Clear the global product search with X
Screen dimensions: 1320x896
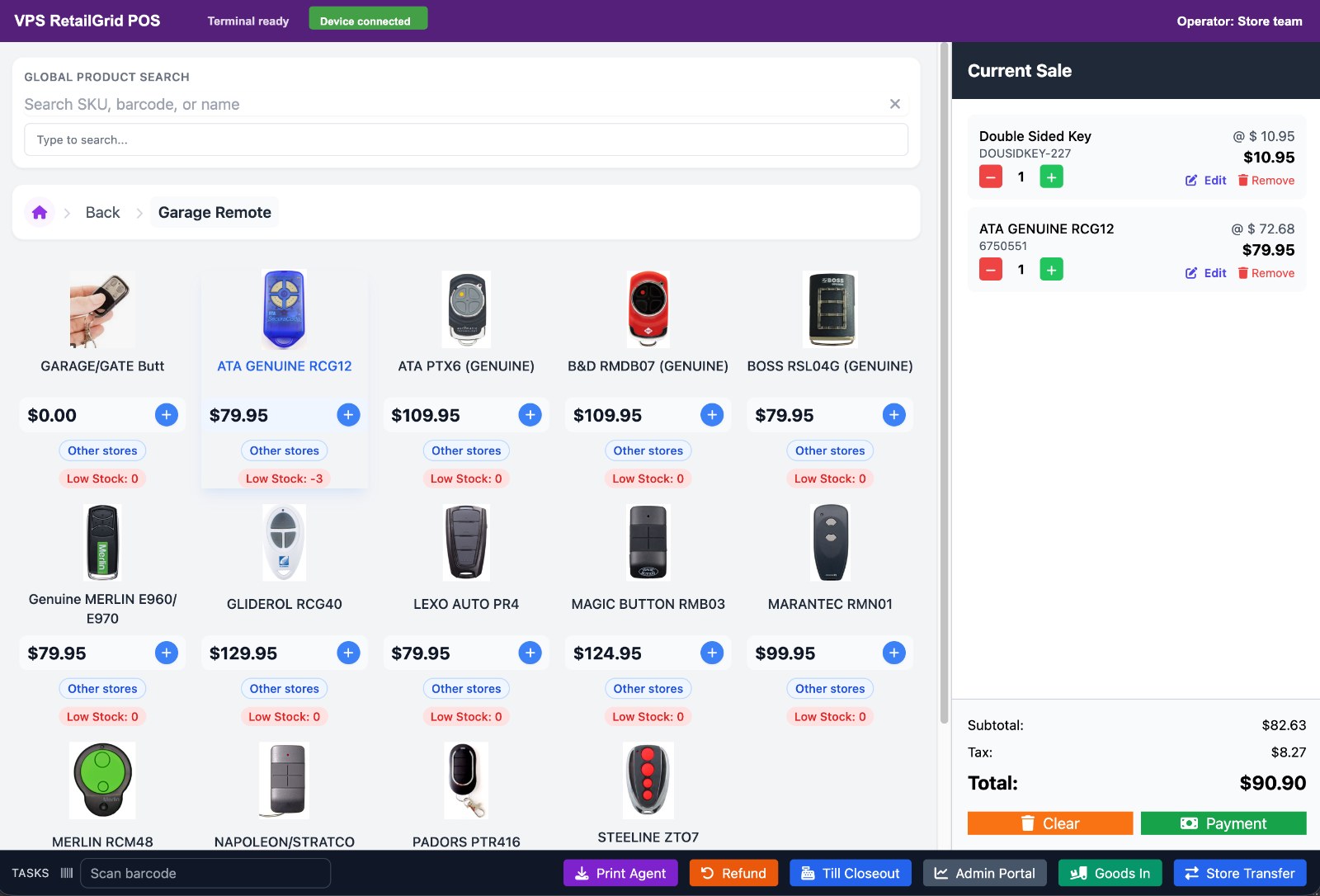[x=894, y=104]
